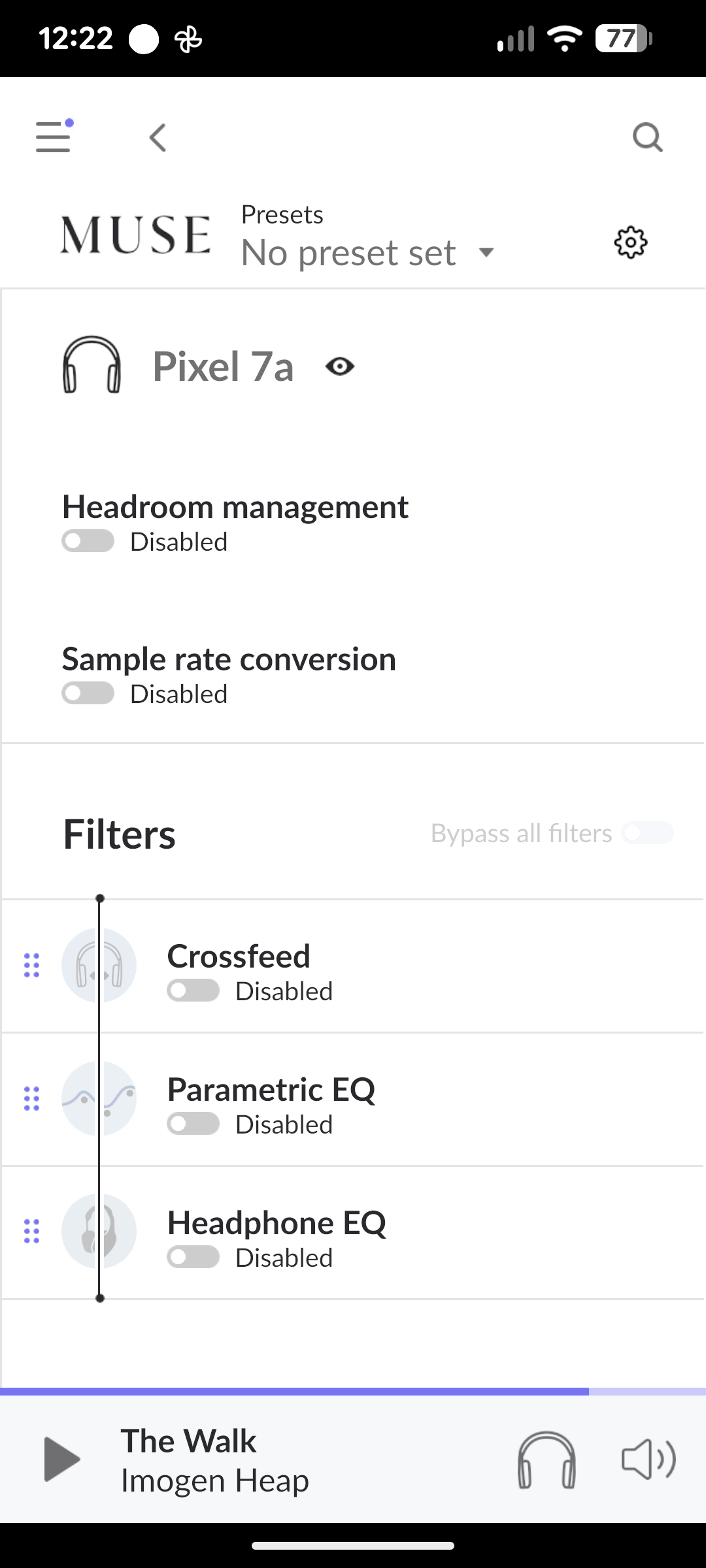
Task: Open MUSE settings gear icon
Action: pos(631,243)
